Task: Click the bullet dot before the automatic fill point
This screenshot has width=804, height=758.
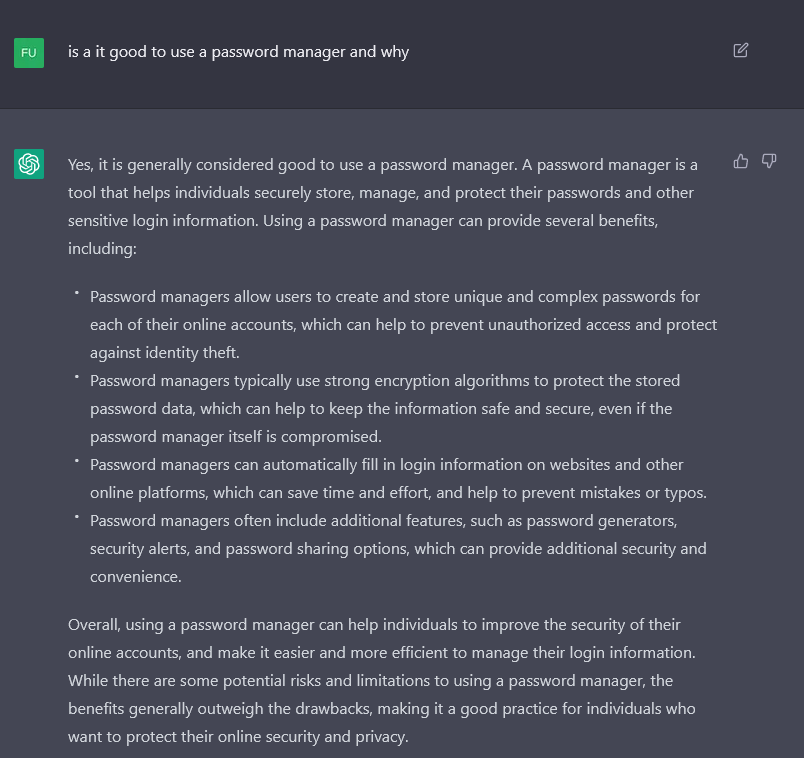Action: tap(77, 461)
